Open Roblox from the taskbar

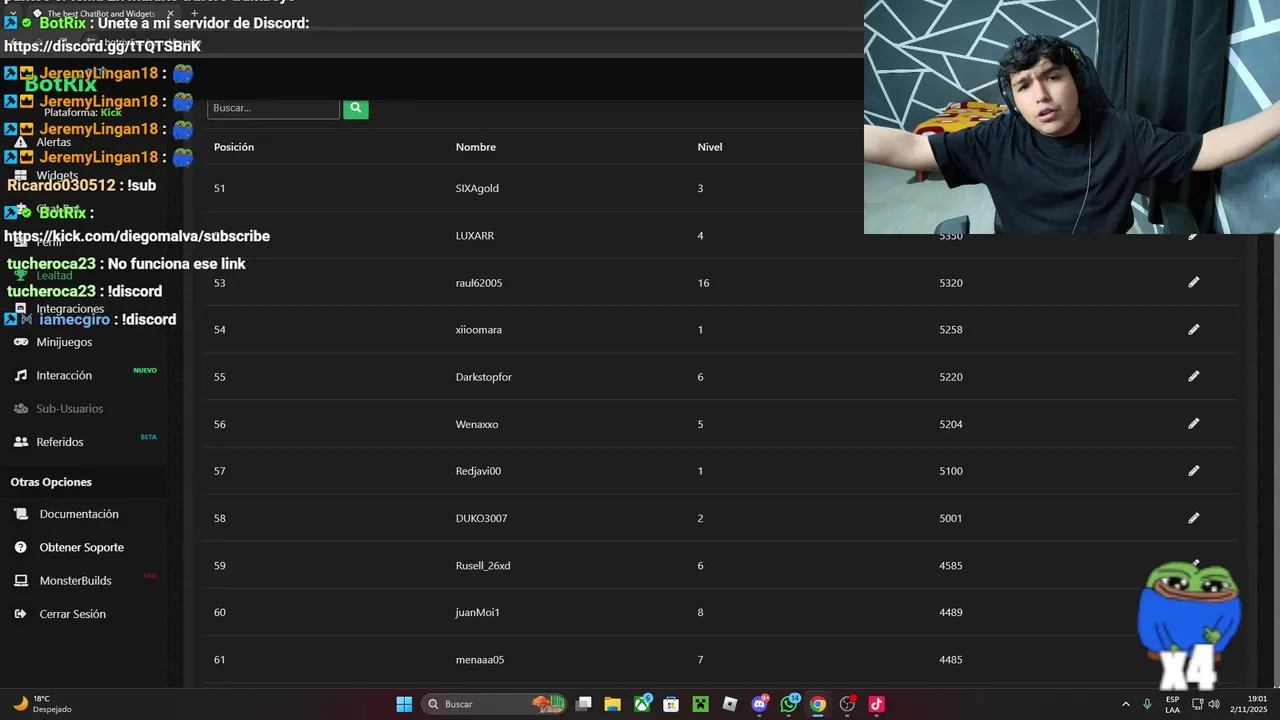point(730,704)
